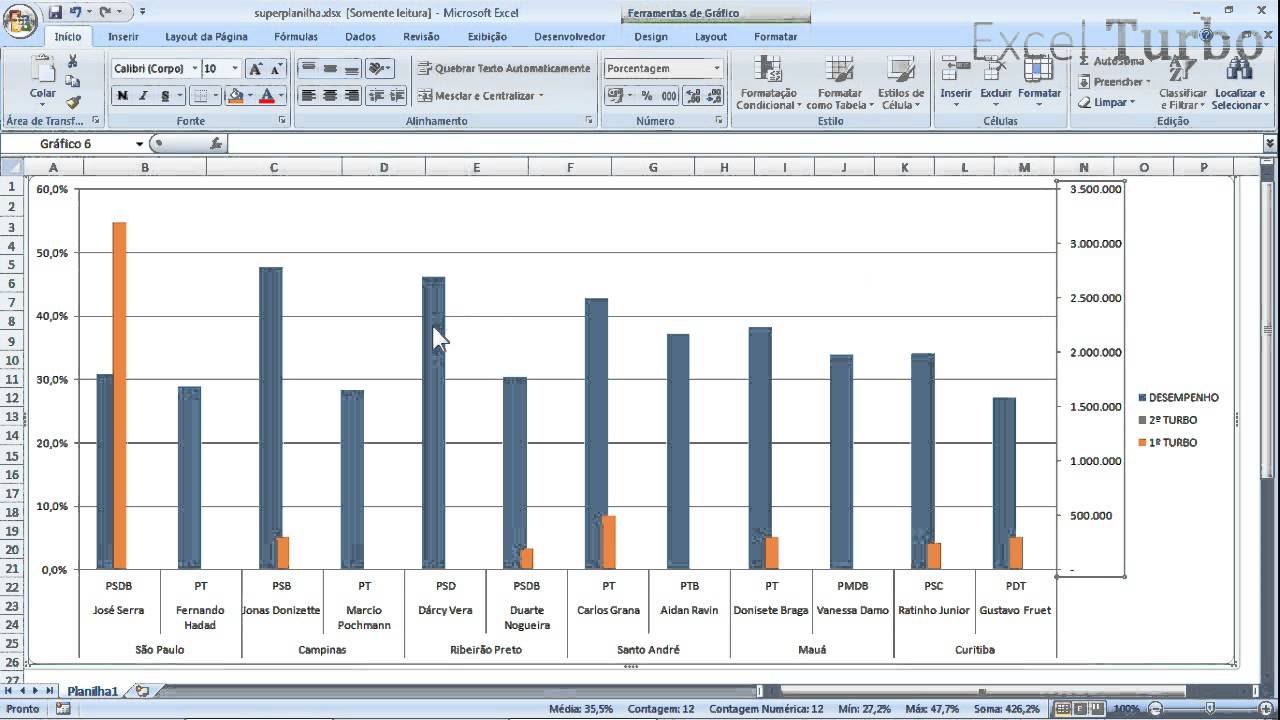Screen dimensions: 1280x720
Task: Increase the font size
Action: point(255,69)
